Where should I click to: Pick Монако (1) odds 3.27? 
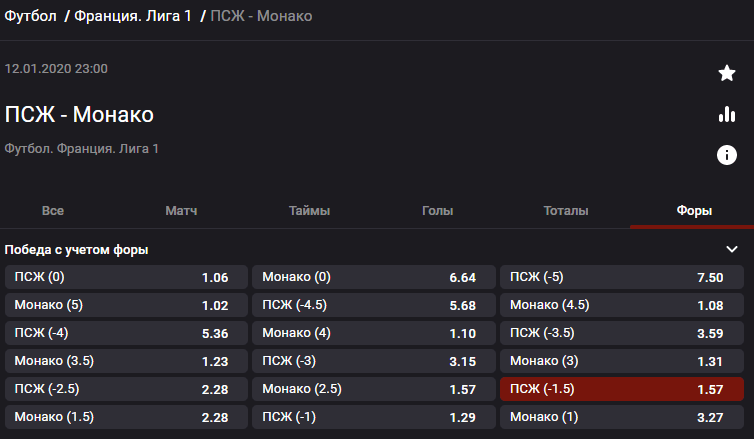point(622,417)
